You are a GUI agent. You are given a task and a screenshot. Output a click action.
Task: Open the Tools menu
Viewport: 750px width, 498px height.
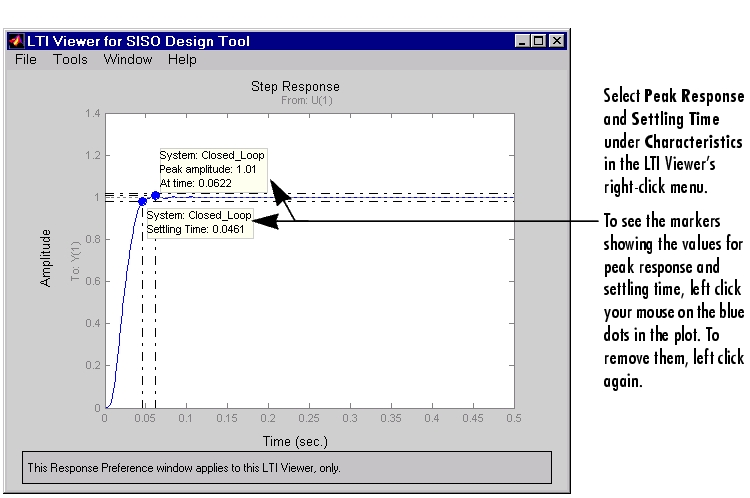coord(70,59)
